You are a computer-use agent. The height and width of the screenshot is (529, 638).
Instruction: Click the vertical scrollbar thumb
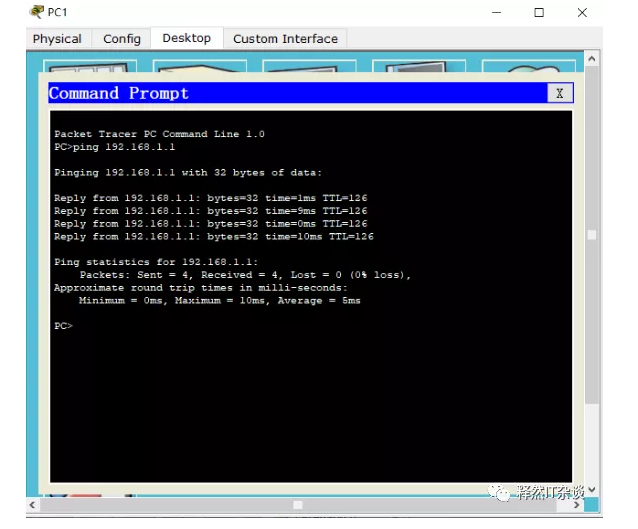click(x=592, y=235)
